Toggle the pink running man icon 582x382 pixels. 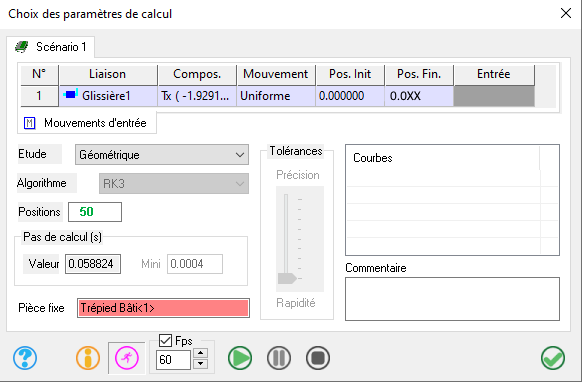click(127, 358)
